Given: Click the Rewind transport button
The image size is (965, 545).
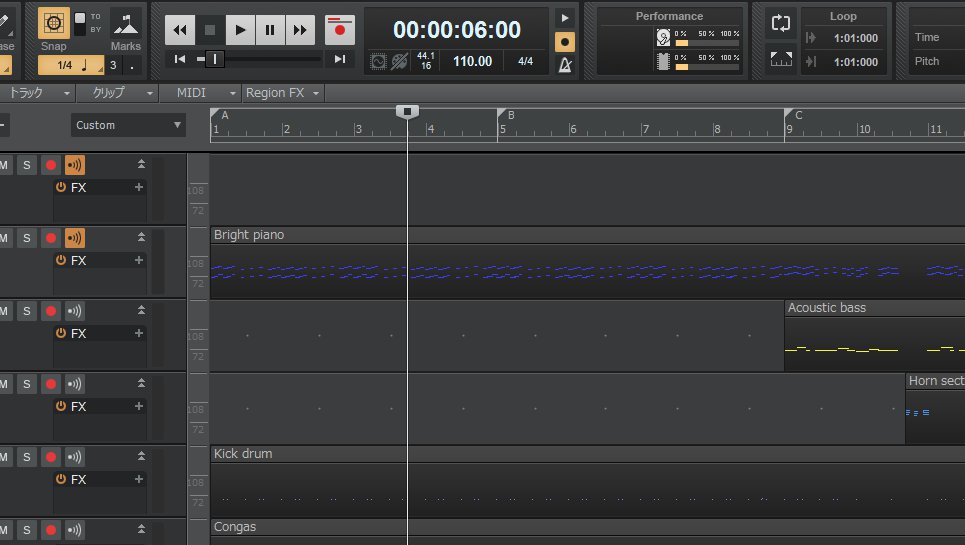Looking at the screenshot, I should (x=180, y=30).
